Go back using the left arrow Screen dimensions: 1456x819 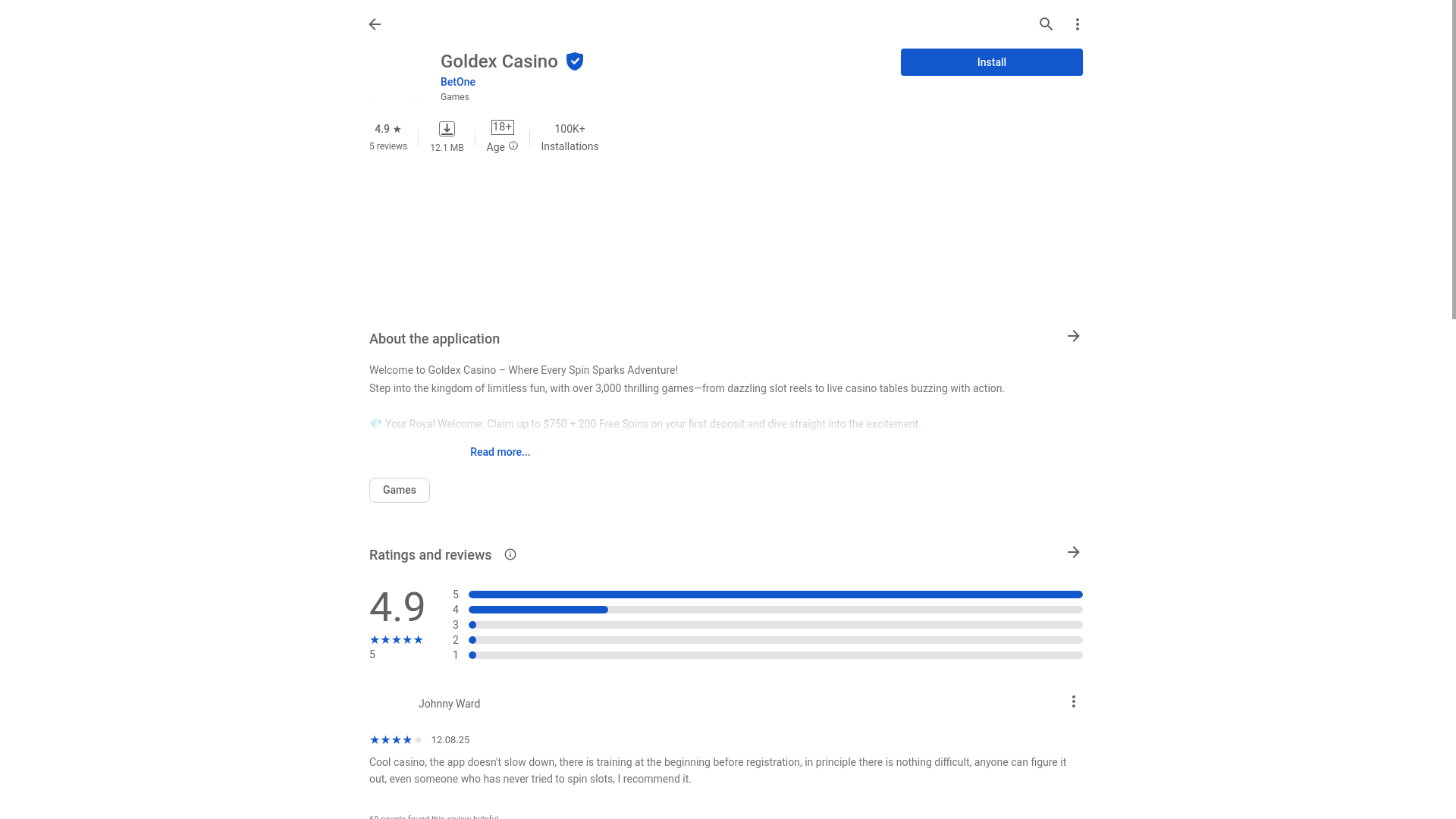375,24
